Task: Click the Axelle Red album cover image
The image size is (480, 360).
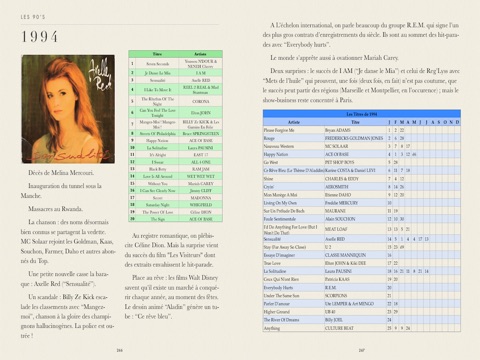Action: click(x=68, y=109)
